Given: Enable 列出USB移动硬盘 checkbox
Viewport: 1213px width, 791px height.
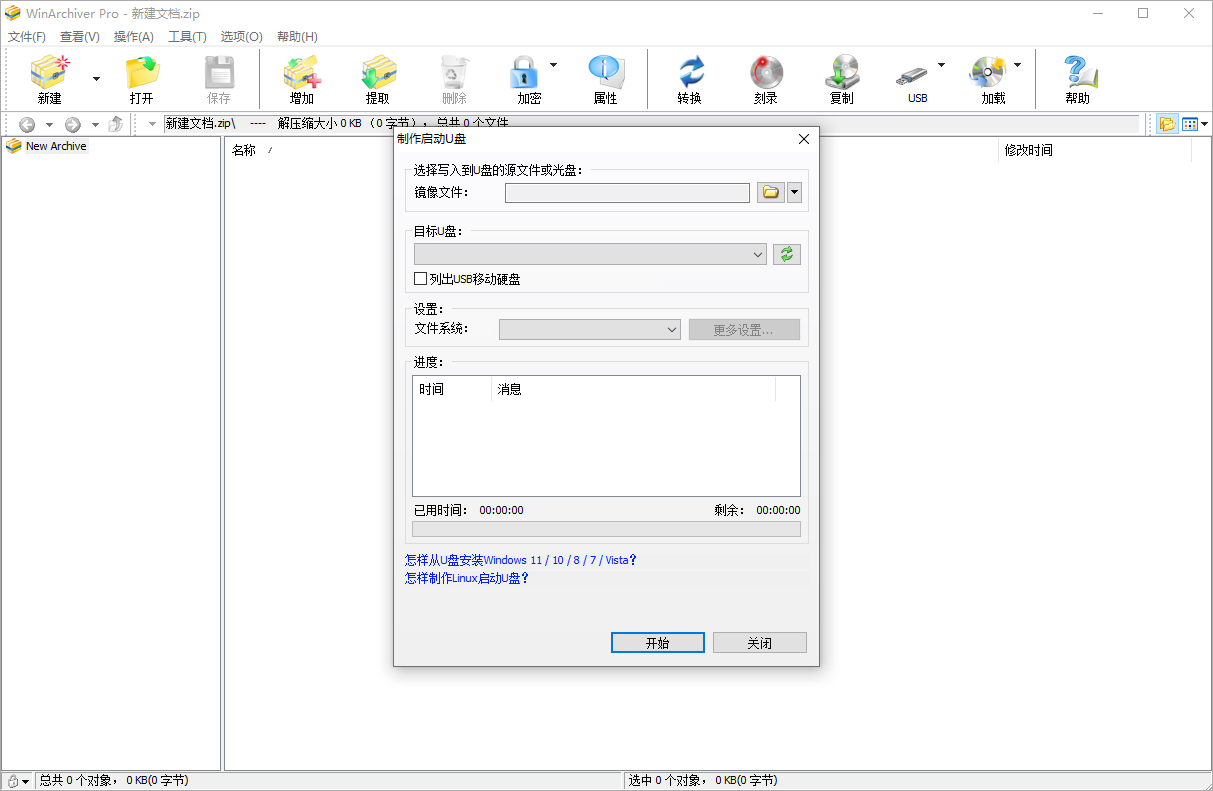Looking at the screenshot, I should coord(421,278).
